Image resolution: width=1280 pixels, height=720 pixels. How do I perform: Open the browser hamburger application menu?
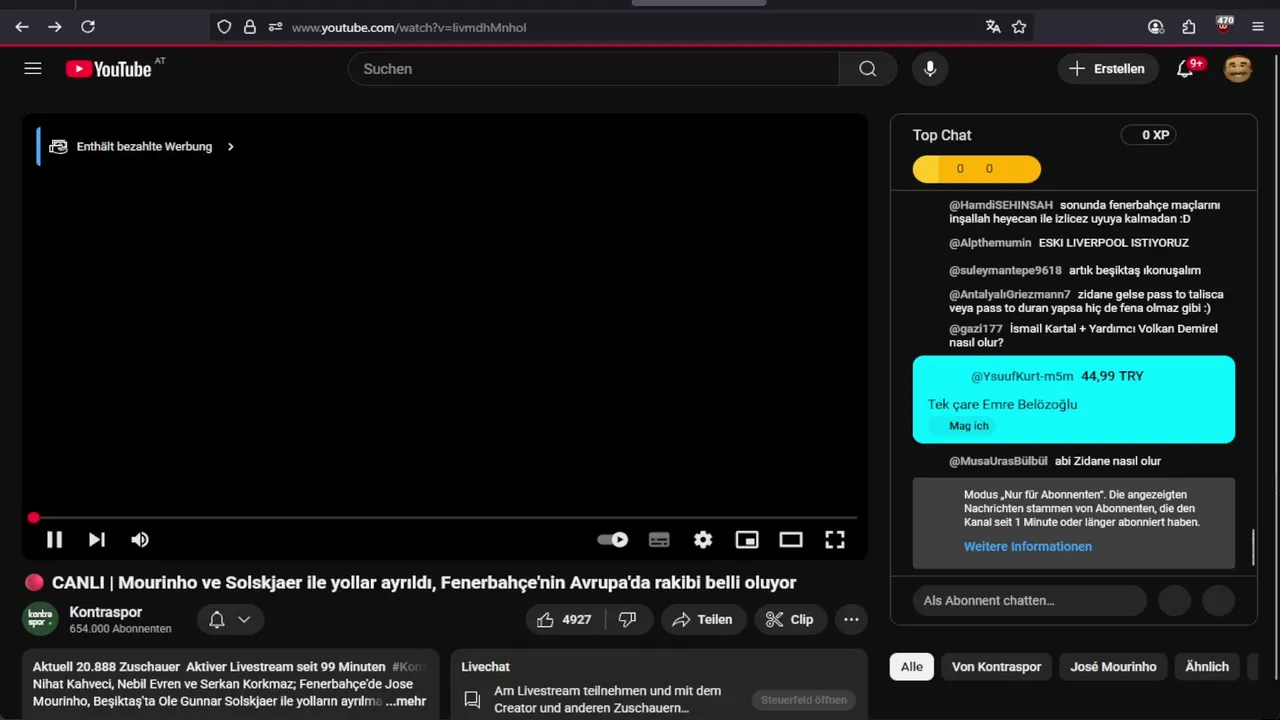click(x=1258, y=27)
